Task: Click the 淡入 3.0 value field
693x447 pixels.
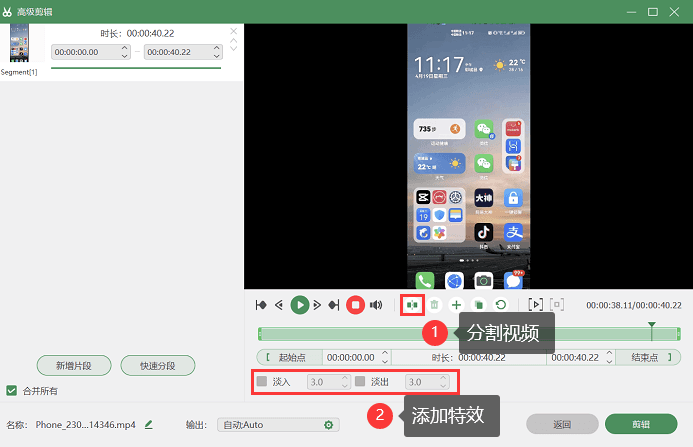Action: pos(329,382)
